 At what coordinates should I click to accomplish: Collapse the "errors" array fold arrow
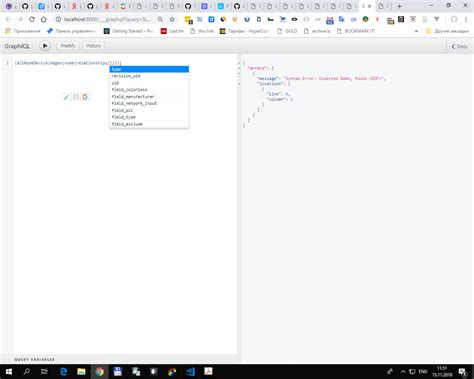tap(239, 68)
